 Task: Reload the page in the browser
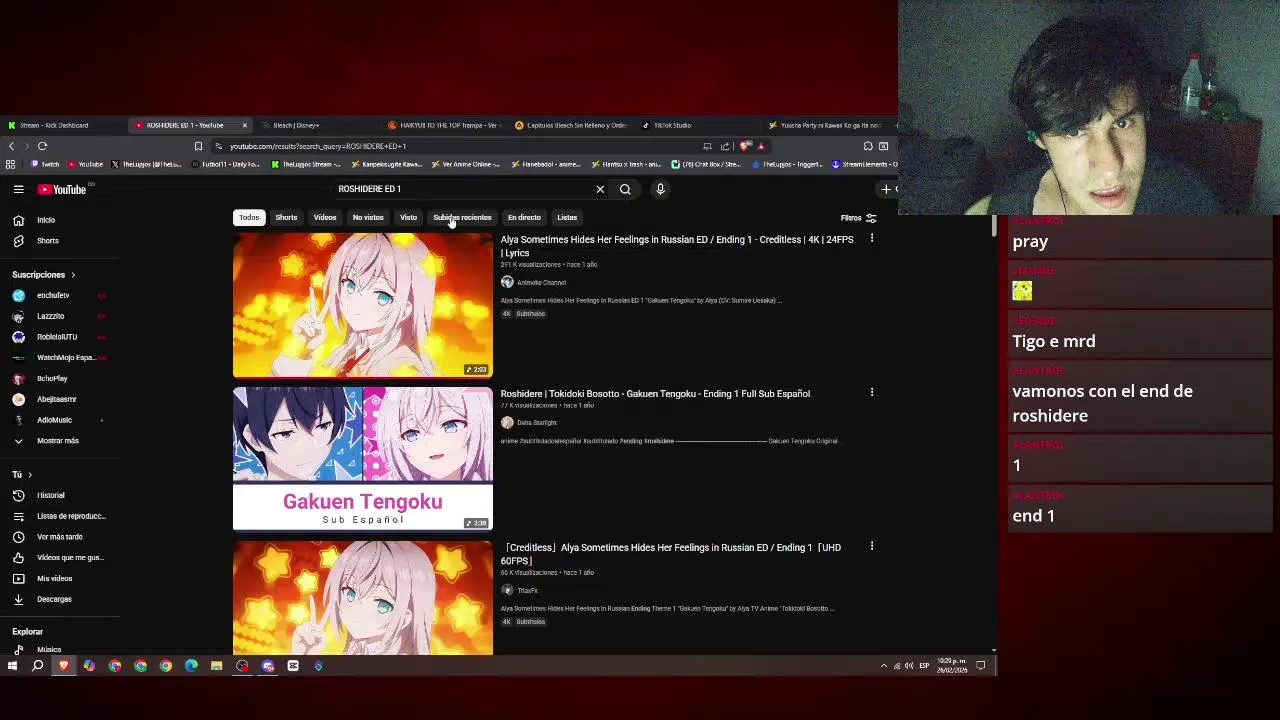tap(43, 146)
